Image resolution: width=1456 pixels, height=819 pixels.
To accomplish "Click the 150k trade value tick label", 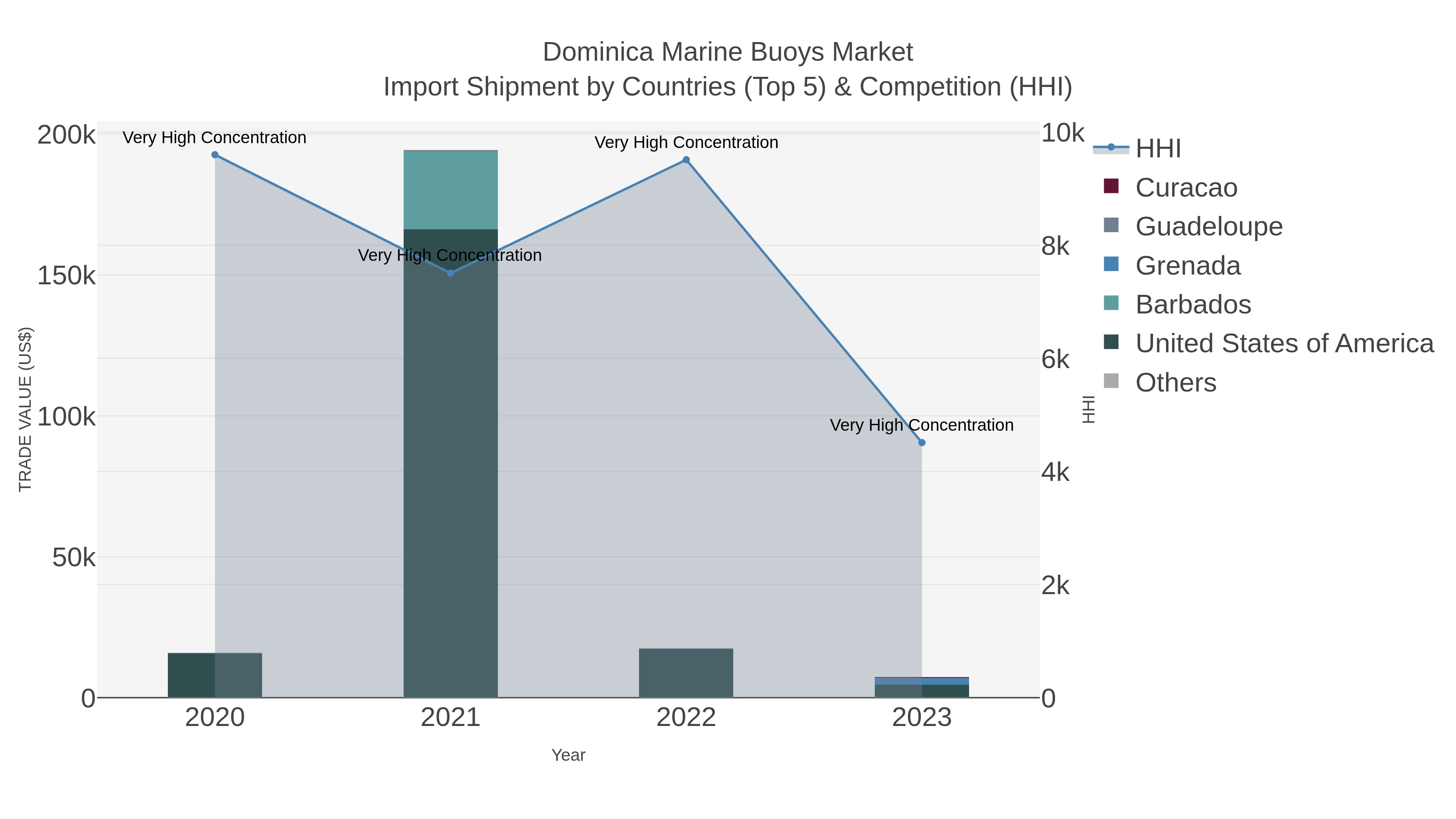I will point(66,276).
